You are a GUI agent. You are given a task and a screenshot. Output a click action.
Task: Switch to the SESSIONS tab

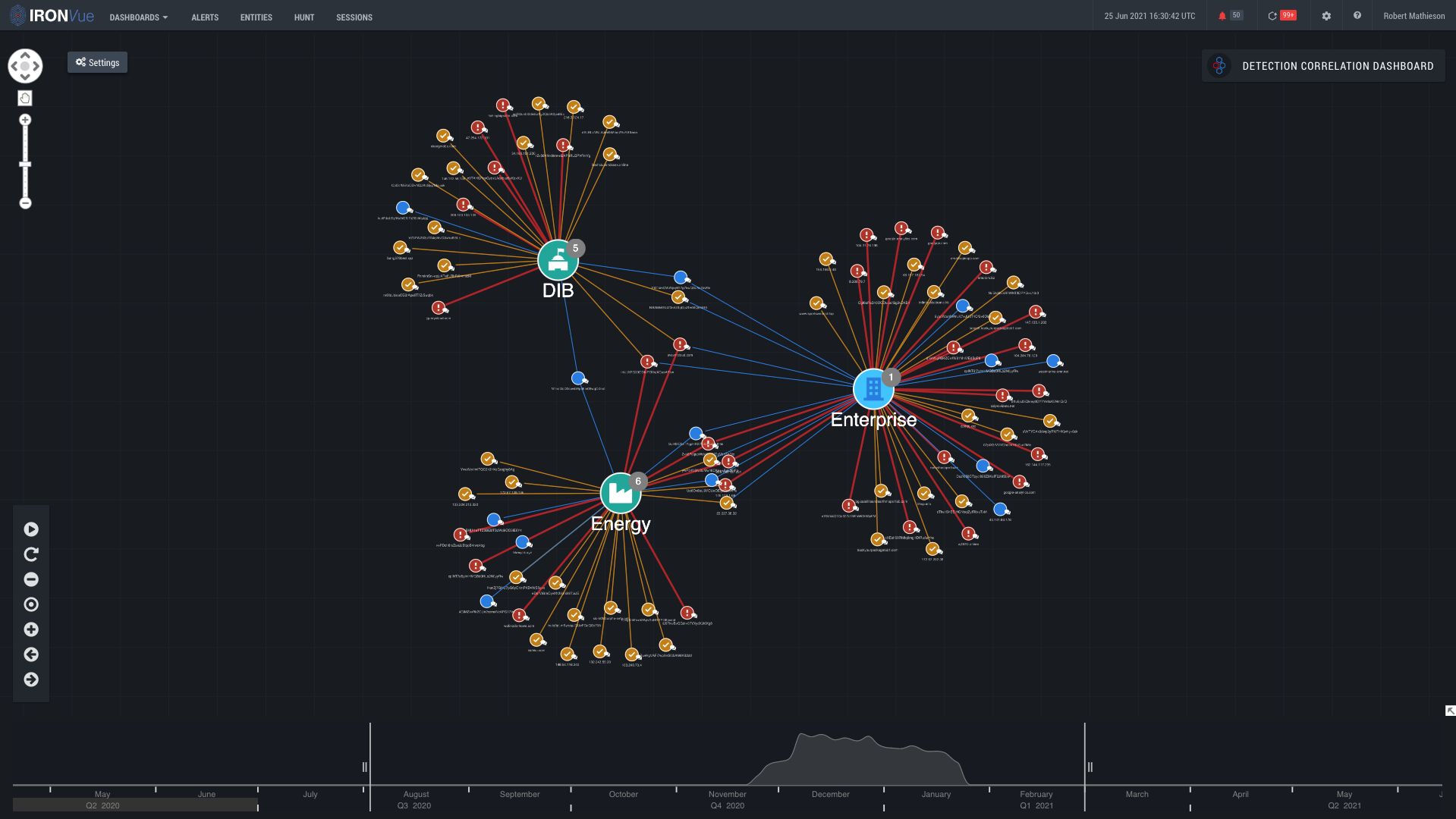(354, 17)
